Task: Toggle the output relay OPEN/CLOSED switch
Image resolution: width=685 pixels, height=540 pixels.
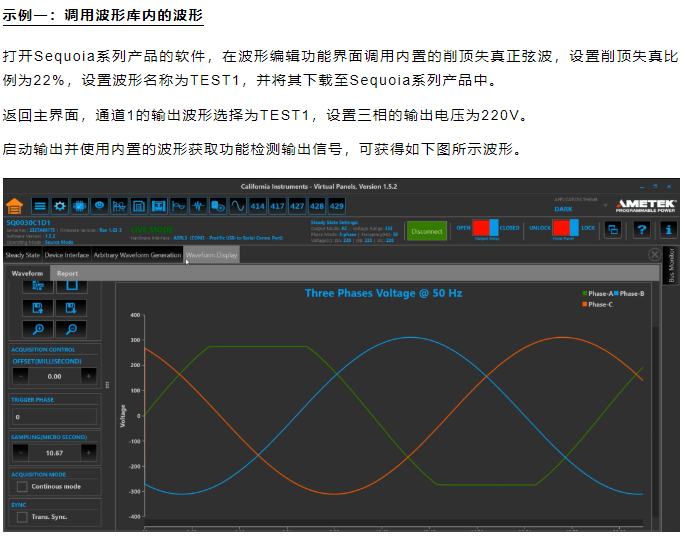Action: pos(484,228)
